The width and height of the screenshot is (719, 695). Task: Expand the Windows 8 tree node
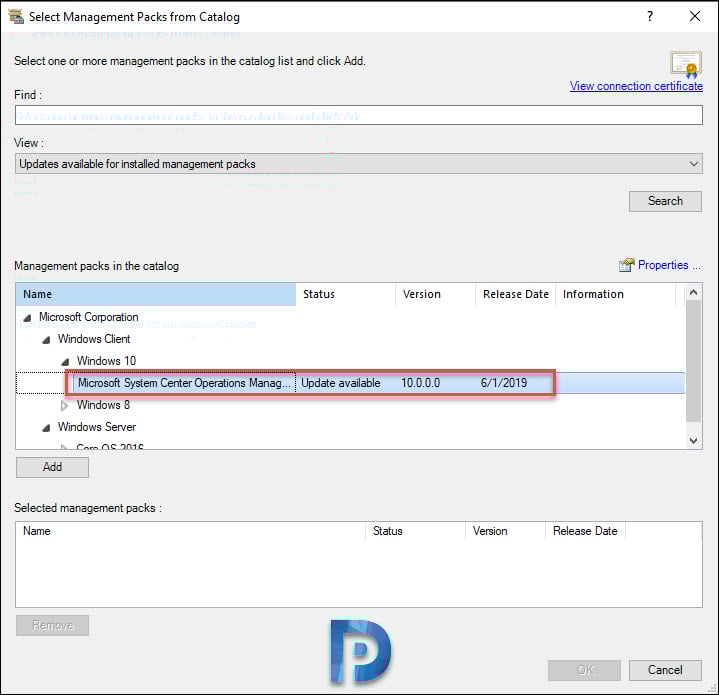tap(65, 405)
